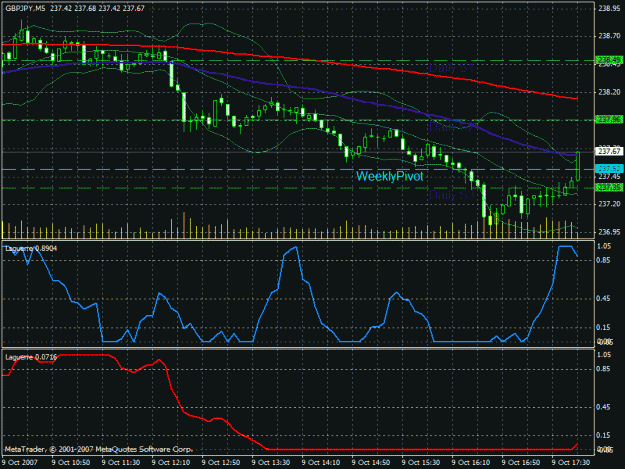Select the WeeklyPivot label on chart
This screenshot has width=625, height=469.
tap(389, 176)
